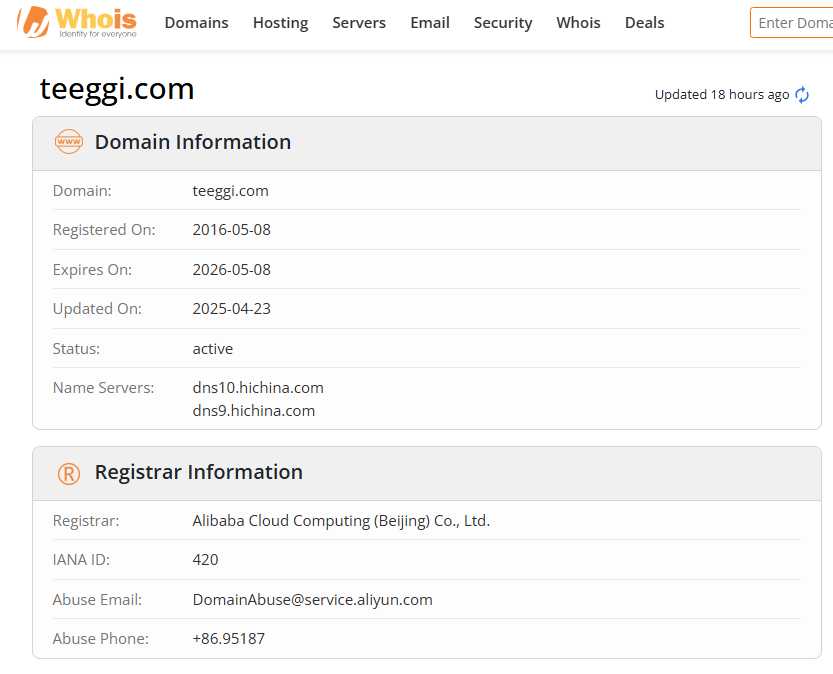
Task: Open the Security menu
Action: click(503, 22)
